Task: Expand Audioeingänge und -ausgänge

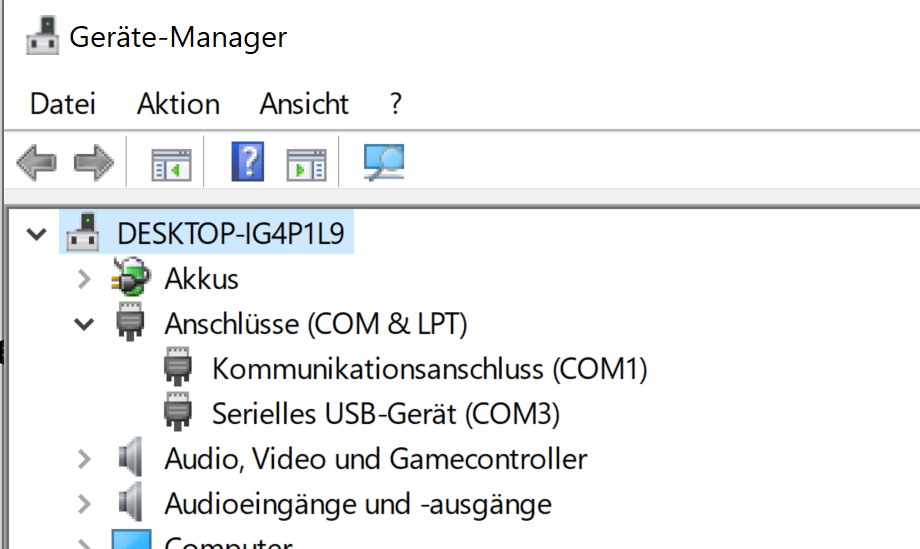Action: (84, 504)
